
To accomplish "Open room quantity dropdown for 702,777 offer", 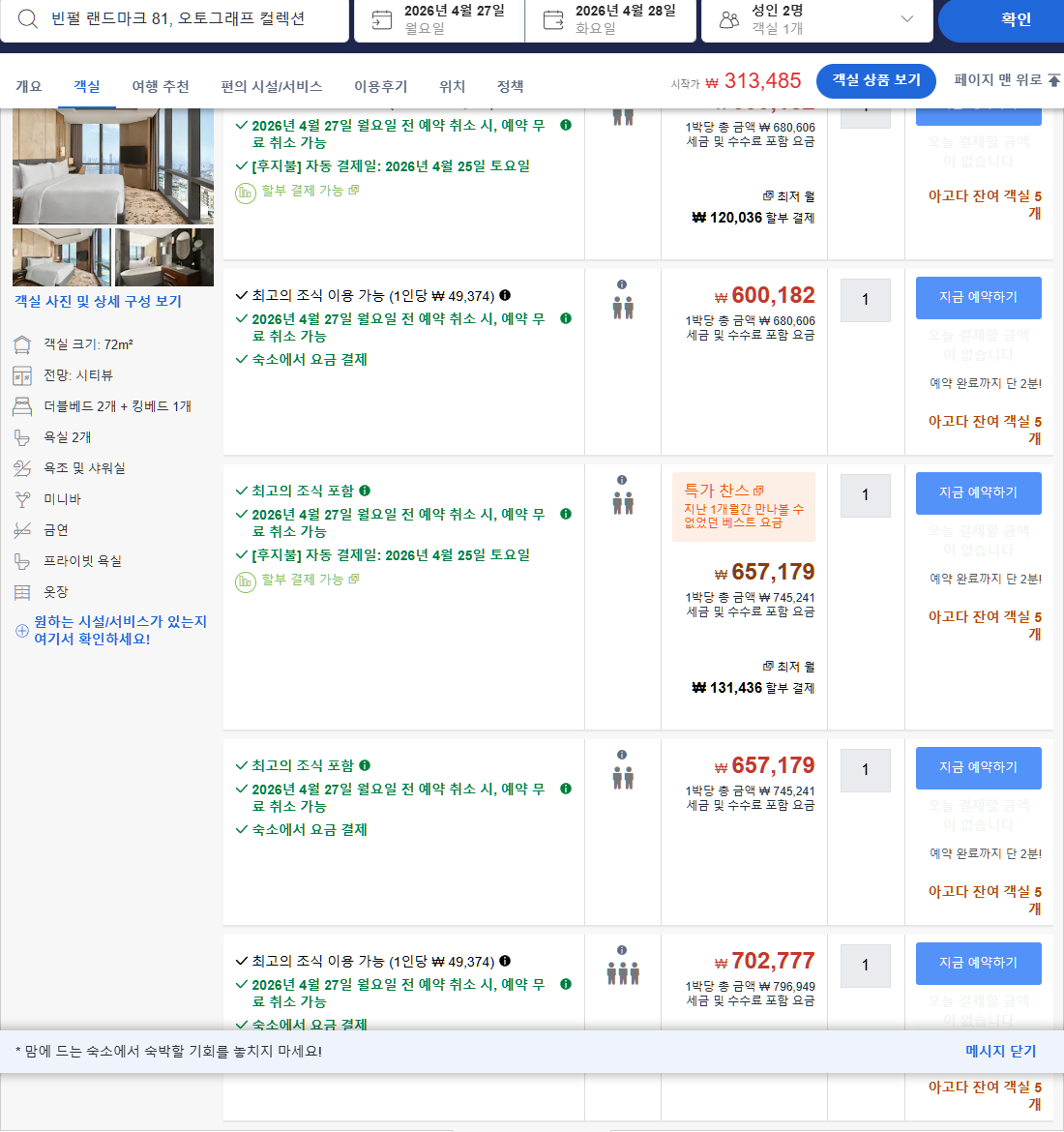I will [866, 966].
